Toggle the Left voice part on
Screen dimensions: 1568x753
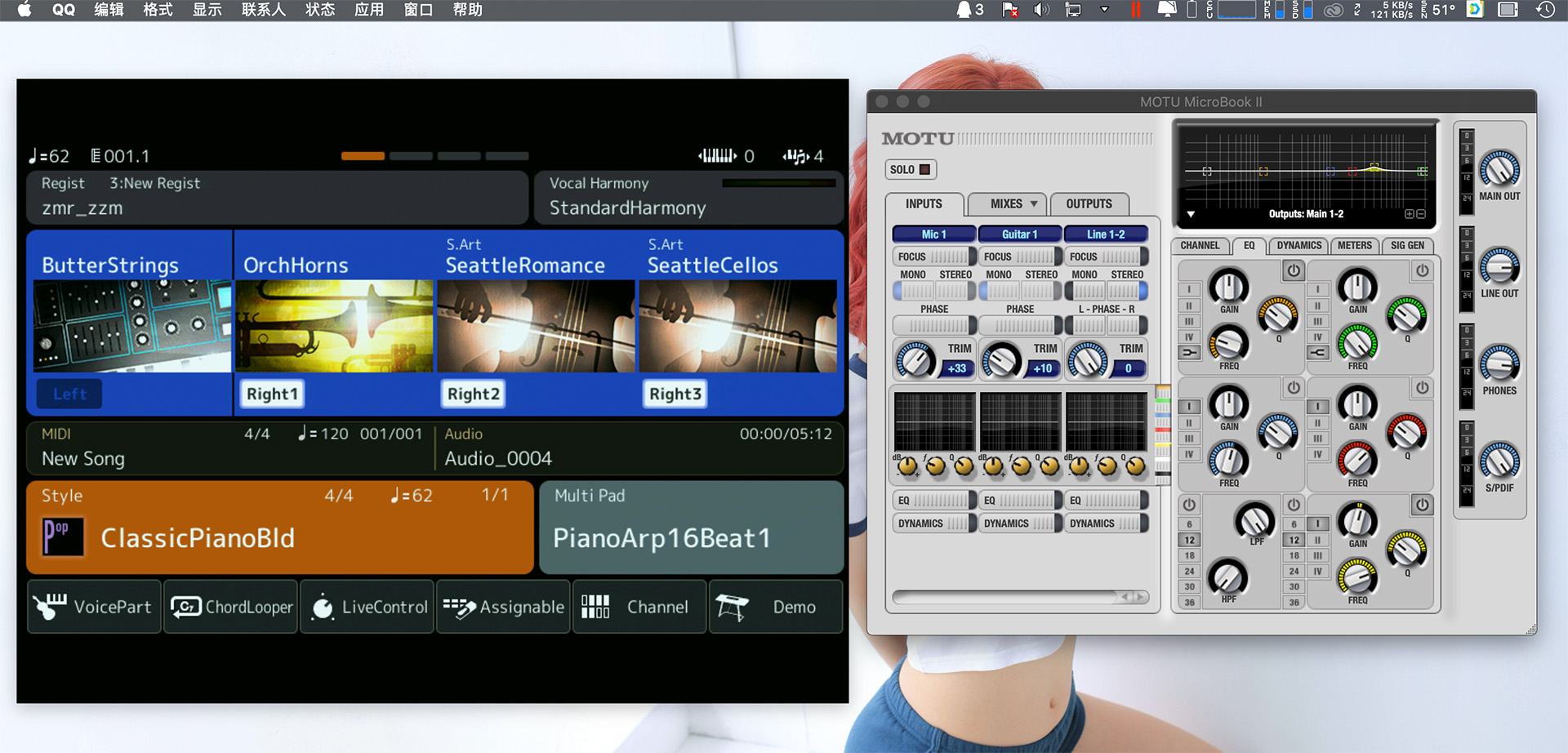point(69,394)
